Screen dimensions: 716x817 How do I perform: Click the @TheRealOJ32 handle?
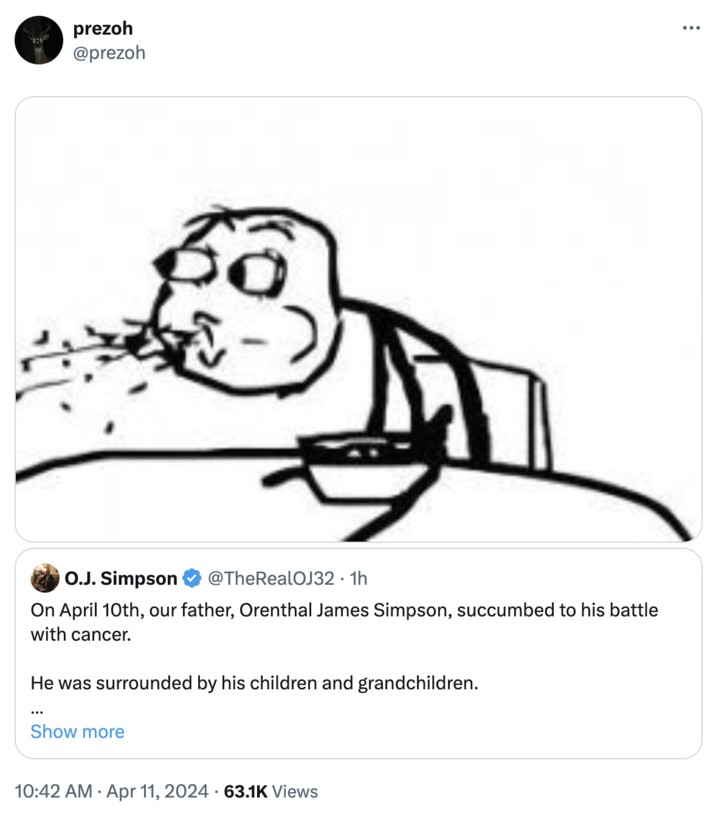pyautogui.click(x=269, y=578)
